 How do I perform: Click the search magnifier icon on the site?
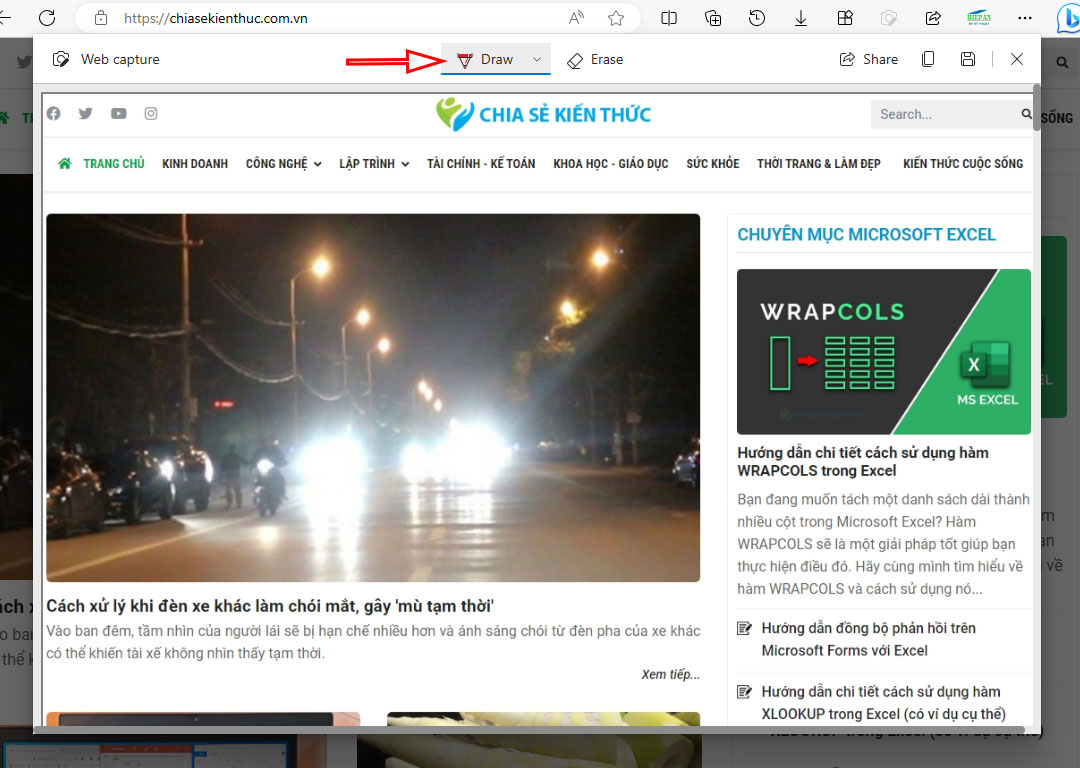tap(1026, 113)
